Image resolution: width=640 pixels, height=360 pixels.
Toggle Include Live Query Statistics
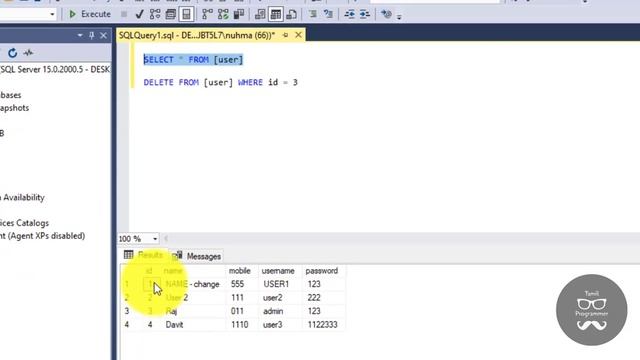point(223,14)
